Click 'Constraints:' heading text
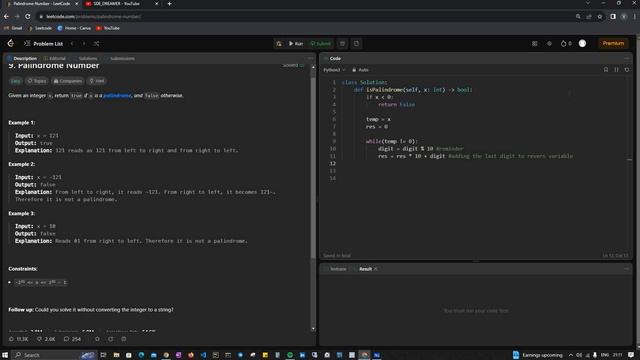The height and width of the screenshot is (360, 640). (22, 269)
